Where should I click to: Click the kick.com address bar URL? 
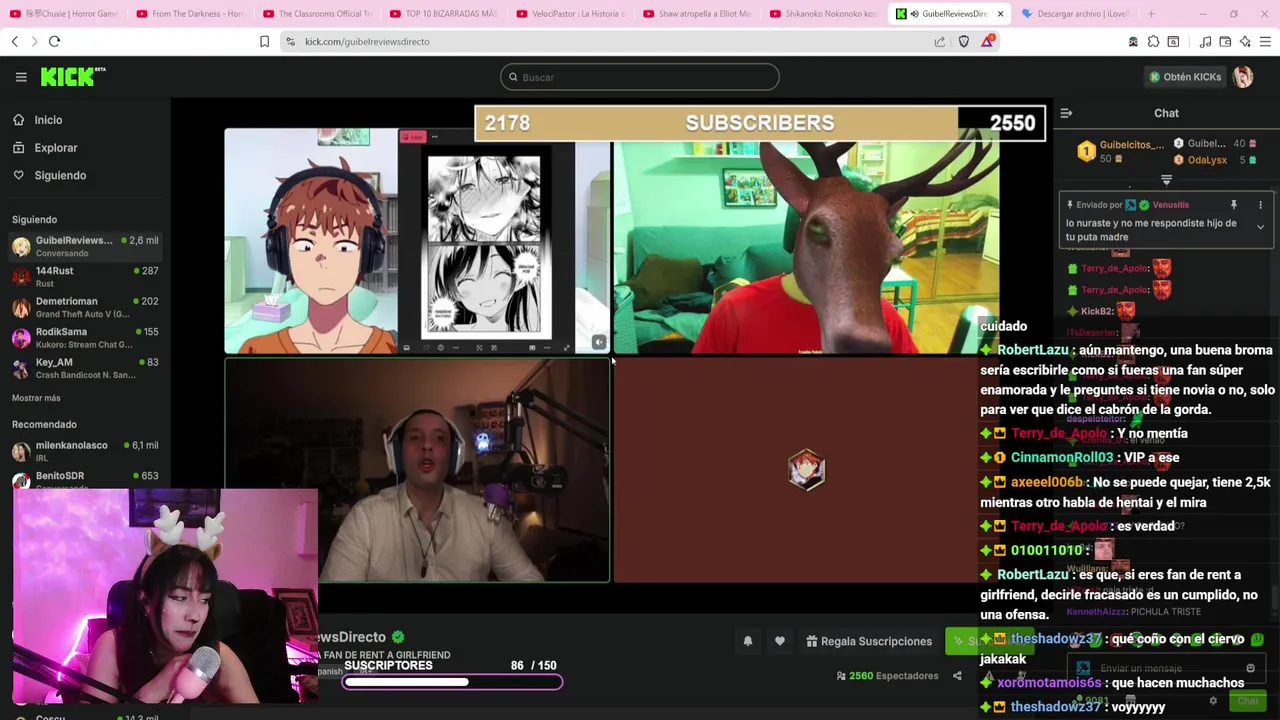point(367,41)
